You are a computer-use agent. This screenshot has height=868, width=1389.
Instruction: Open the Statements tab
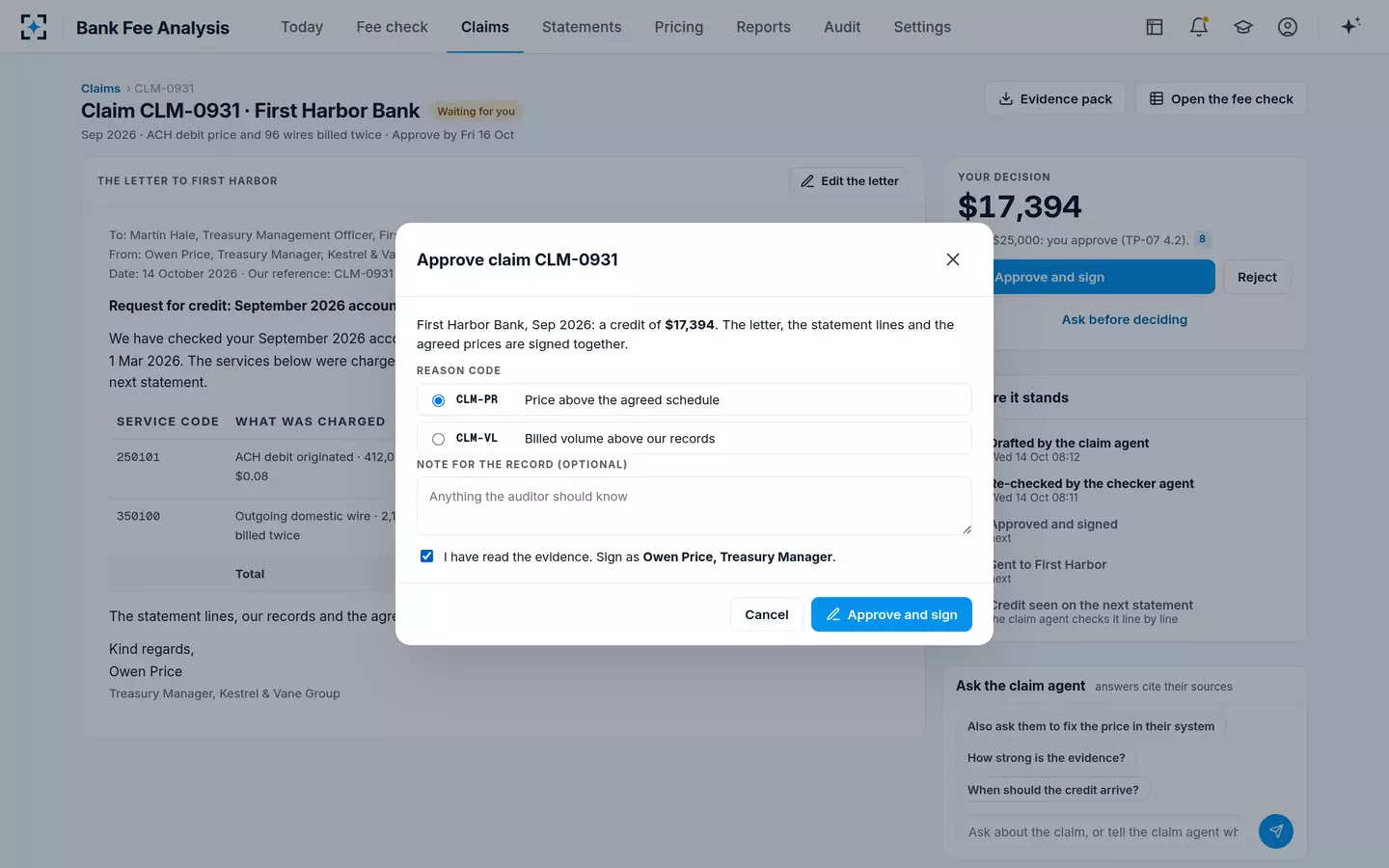tap(582, 27)
